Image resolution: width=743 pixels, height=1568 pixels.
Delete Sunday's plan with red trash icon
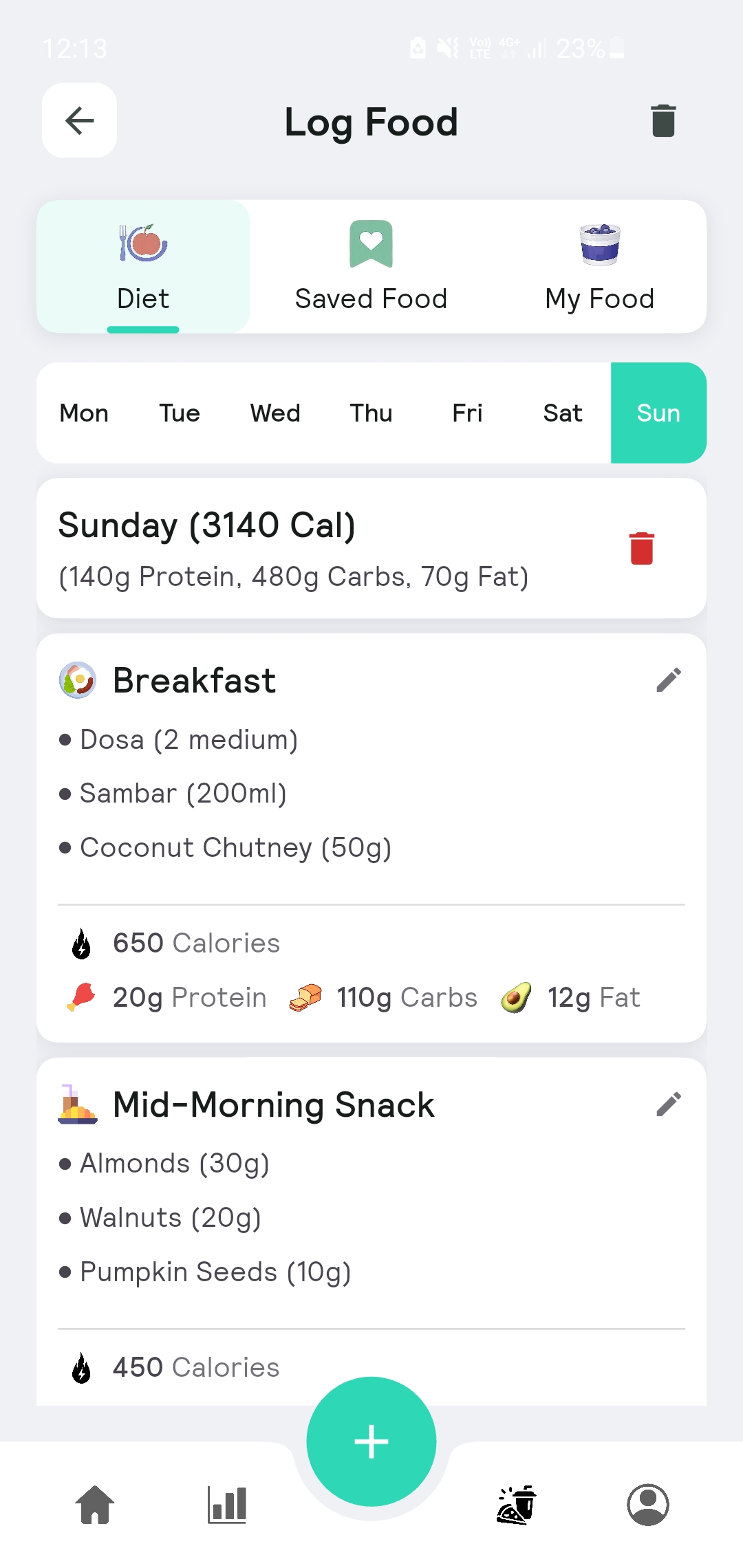[641, 548]
